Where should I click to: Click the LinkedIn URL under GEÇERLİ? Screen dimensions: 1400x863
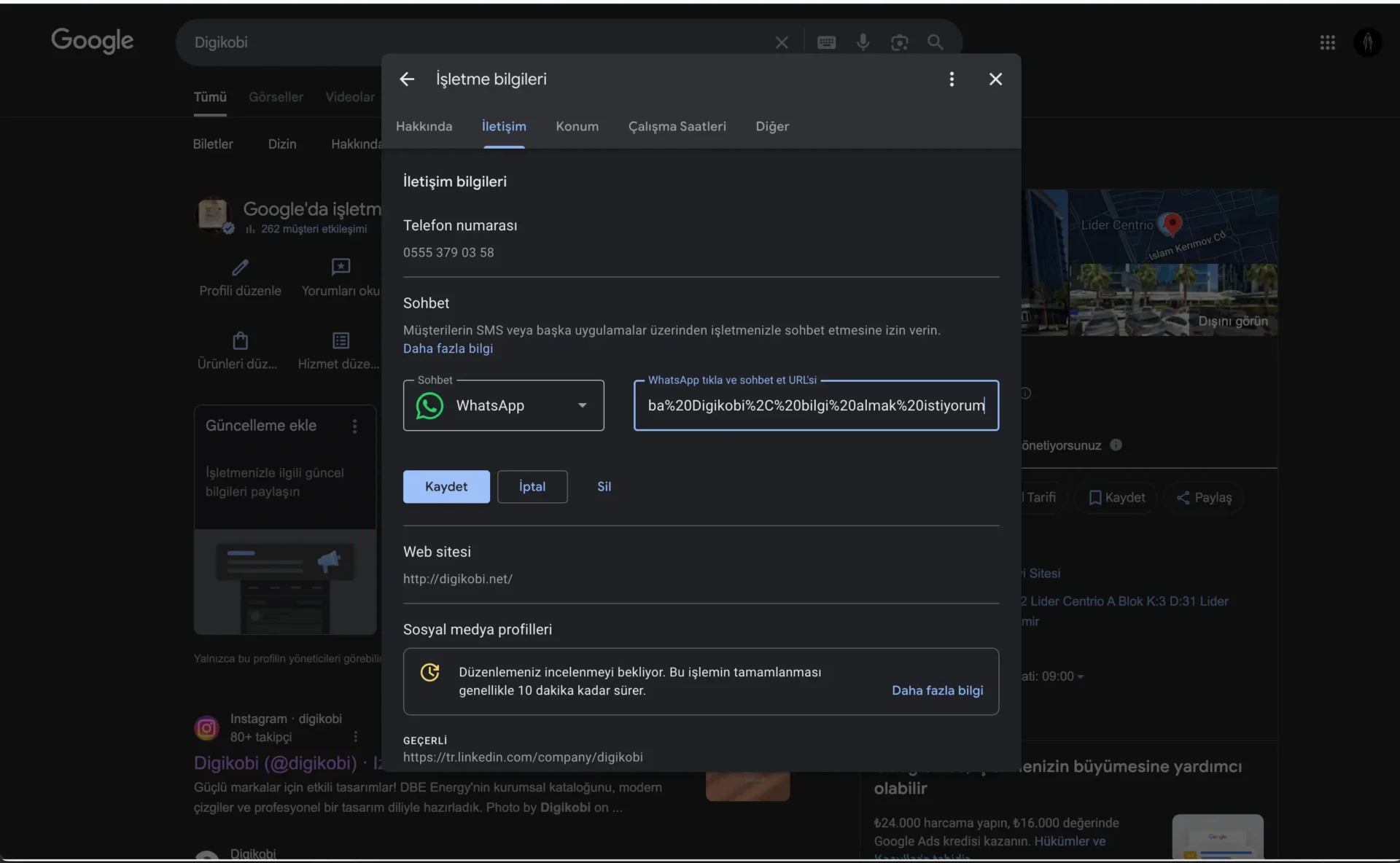coord(523,757)
